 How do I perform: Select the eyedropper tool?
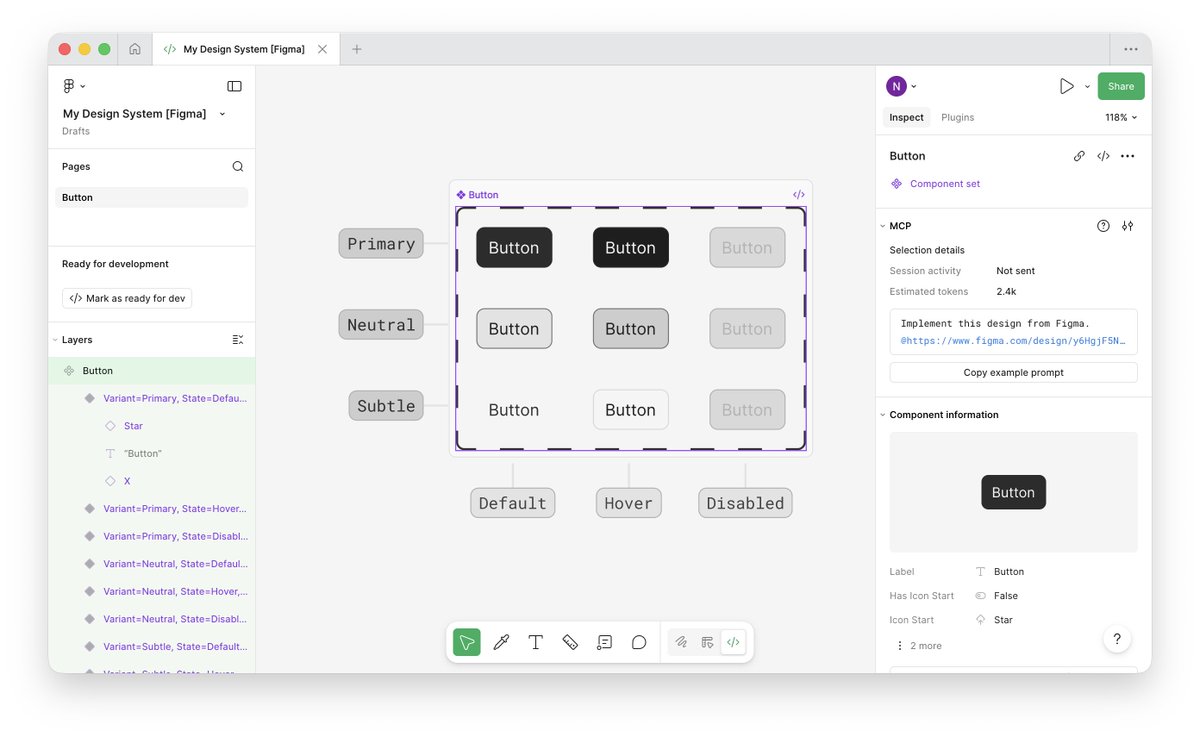(501, 642)
